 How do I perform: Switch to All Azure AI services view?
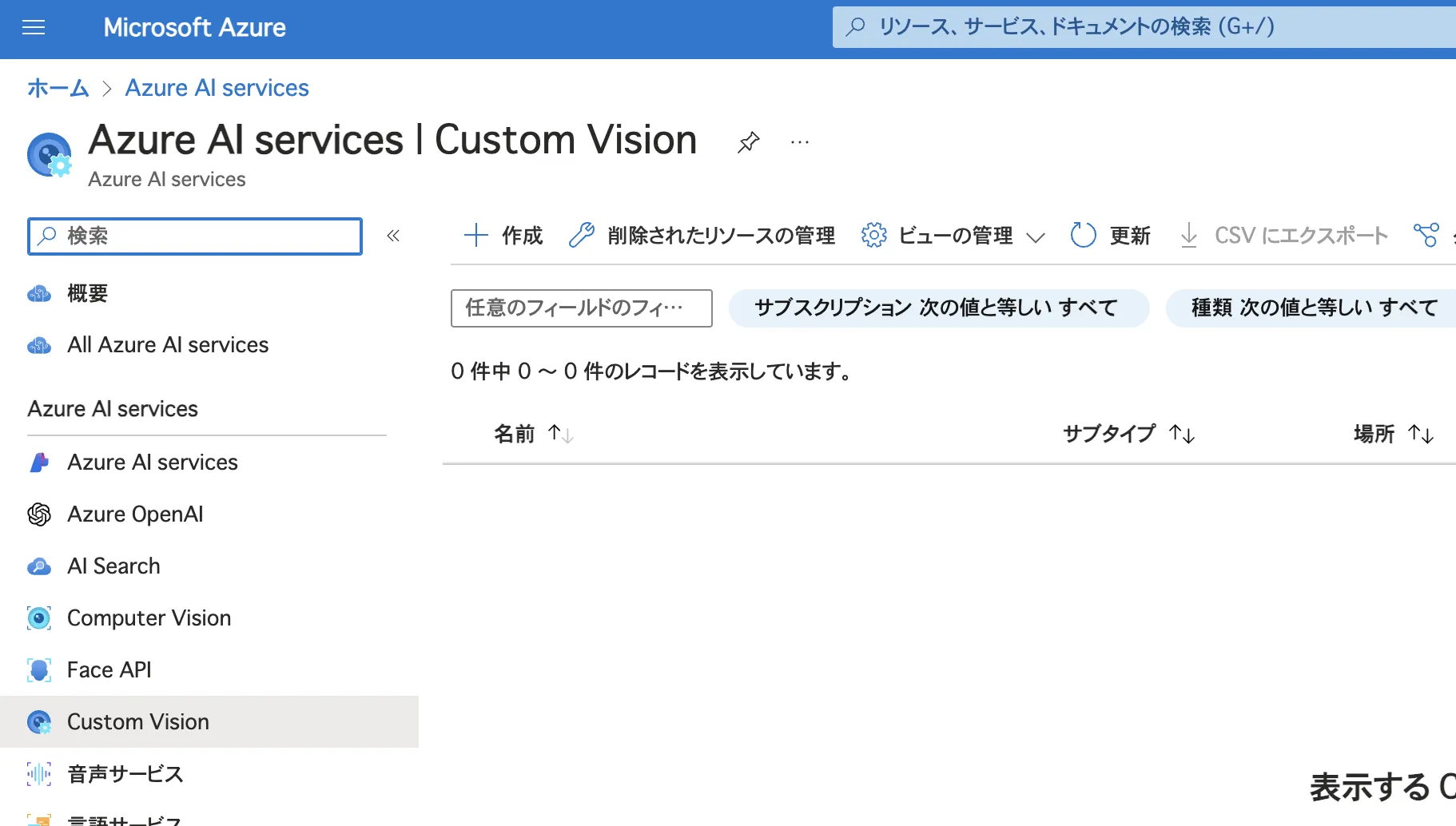pyautogui.click(x=167, y=344)
